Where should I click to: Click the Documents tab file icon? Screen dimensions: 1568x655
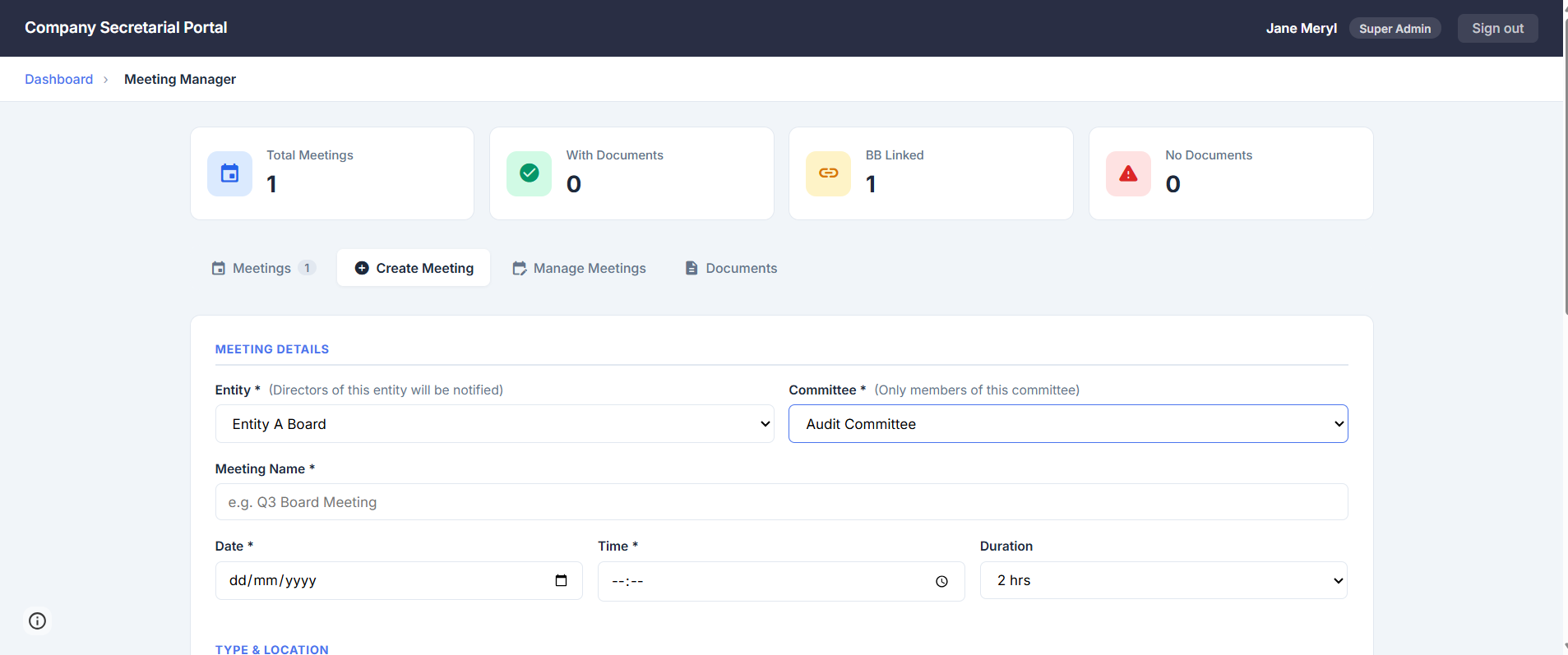click(691, 268)
